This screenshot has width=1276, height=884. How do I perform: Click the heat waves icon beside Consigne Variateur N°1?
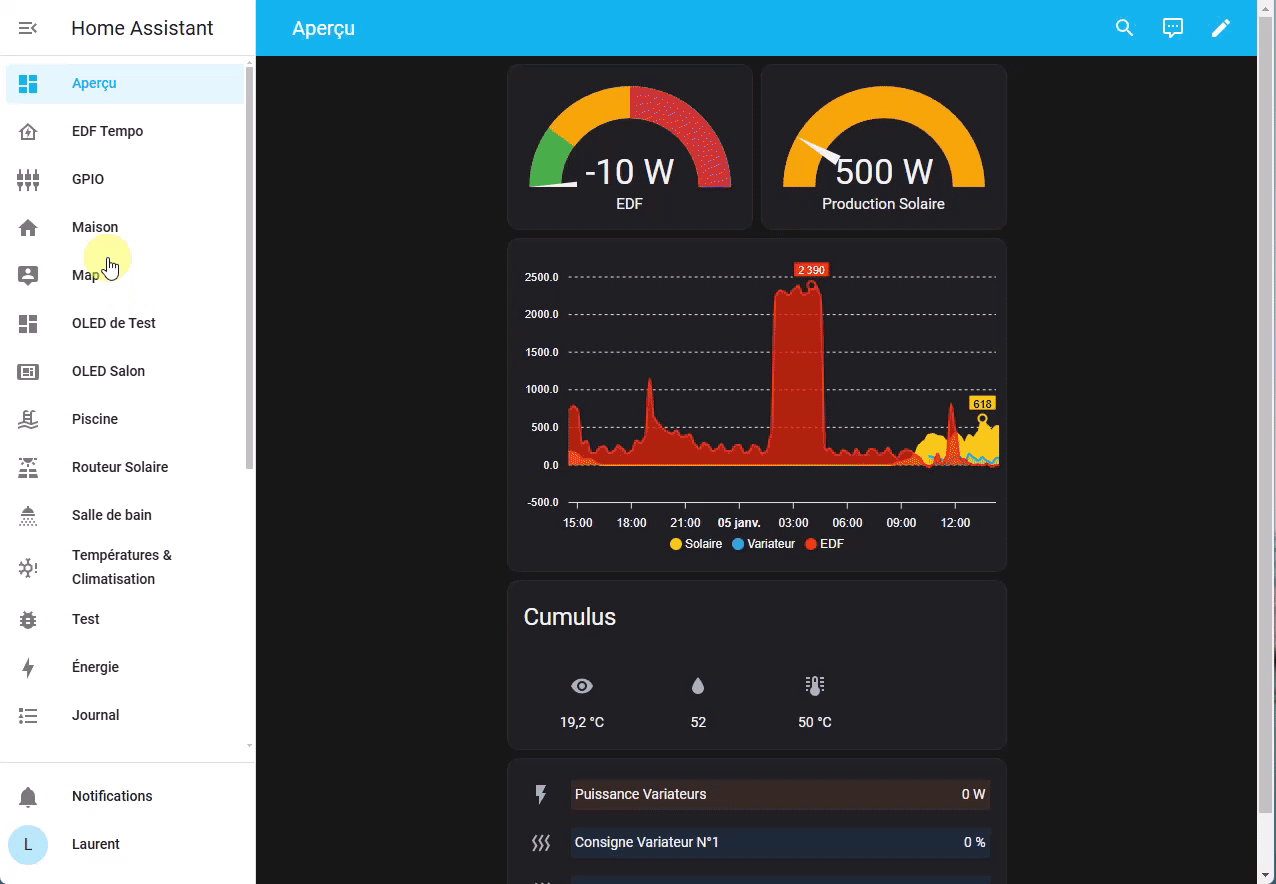(541, 843)
